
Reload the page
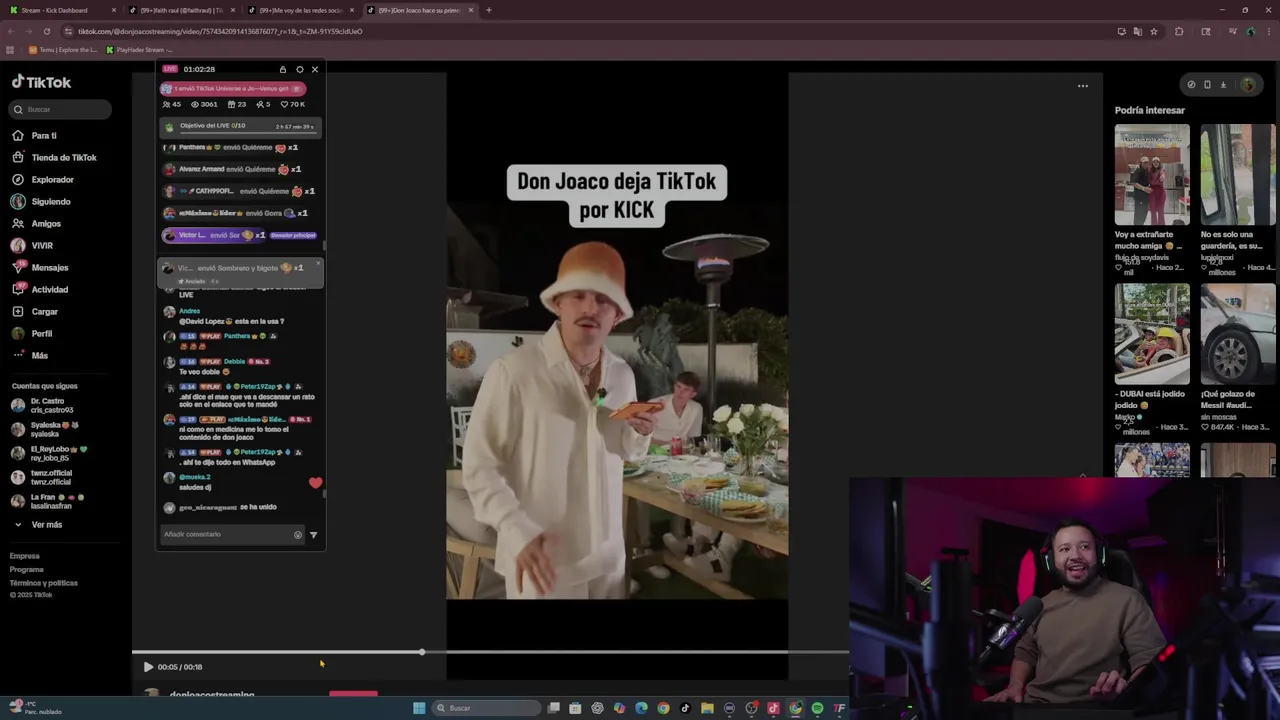point(47,31)
